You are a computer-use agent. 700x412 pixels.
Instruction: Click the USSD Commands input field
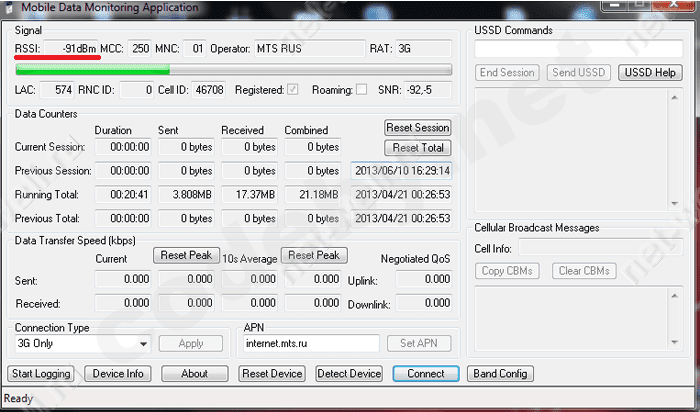click(x=579, y=49)
